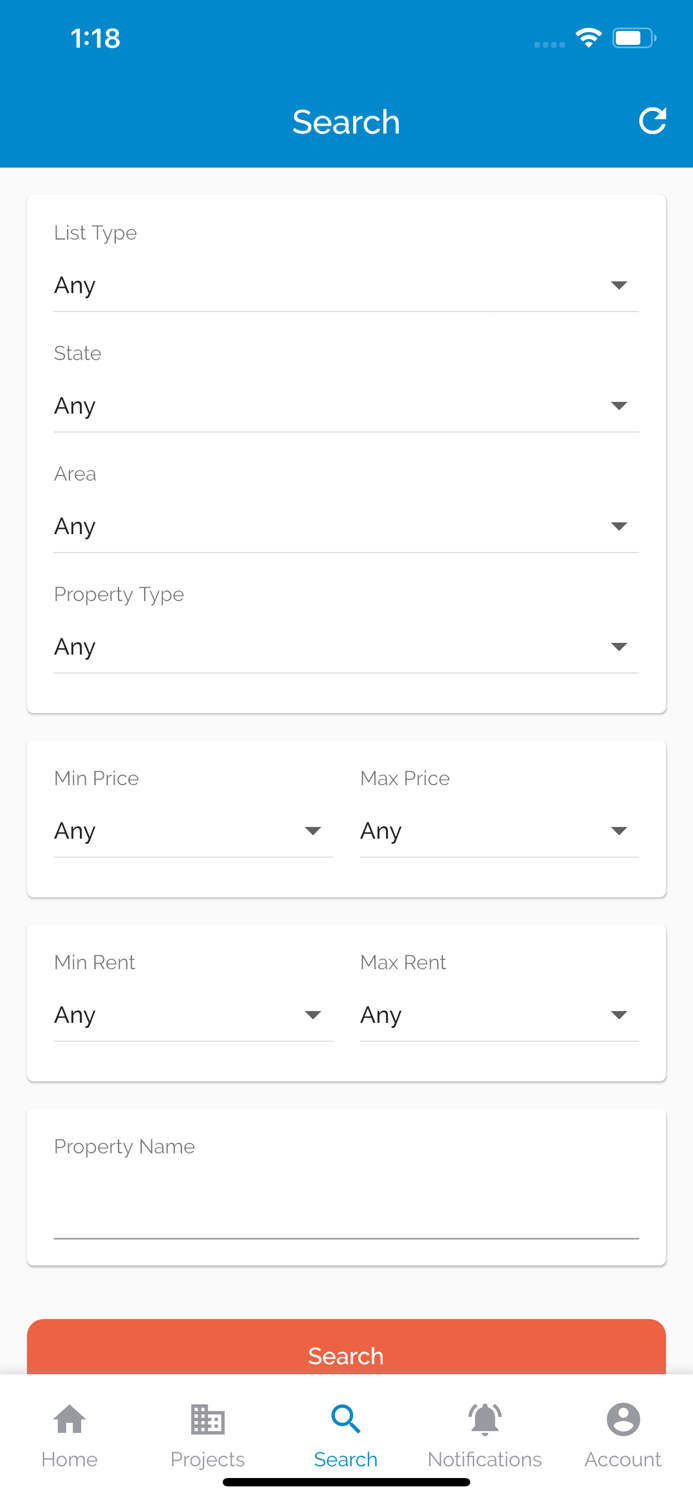This screenshot has height=1500, width=693.
Task: Switch to the Home tab
Action: click(x=69, y=1435)
